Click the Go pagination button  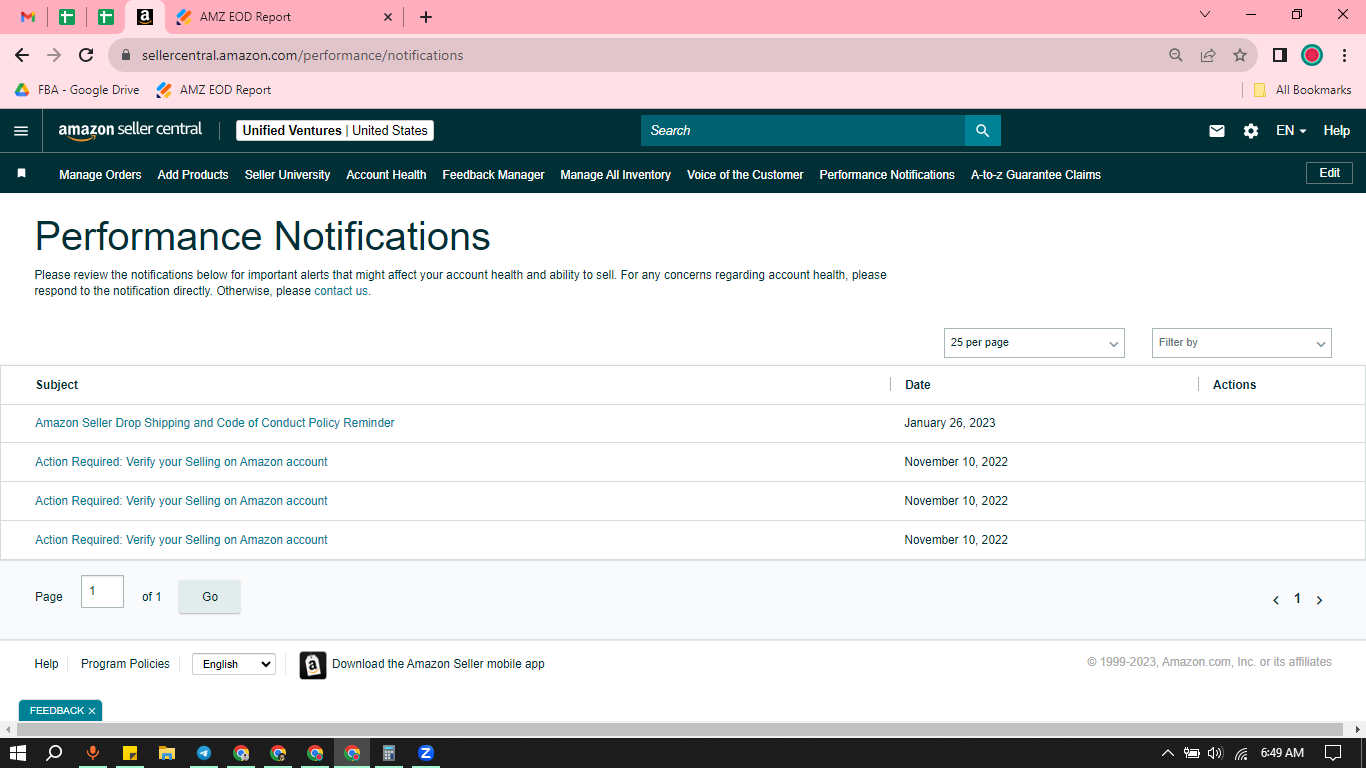click(209, 597)
